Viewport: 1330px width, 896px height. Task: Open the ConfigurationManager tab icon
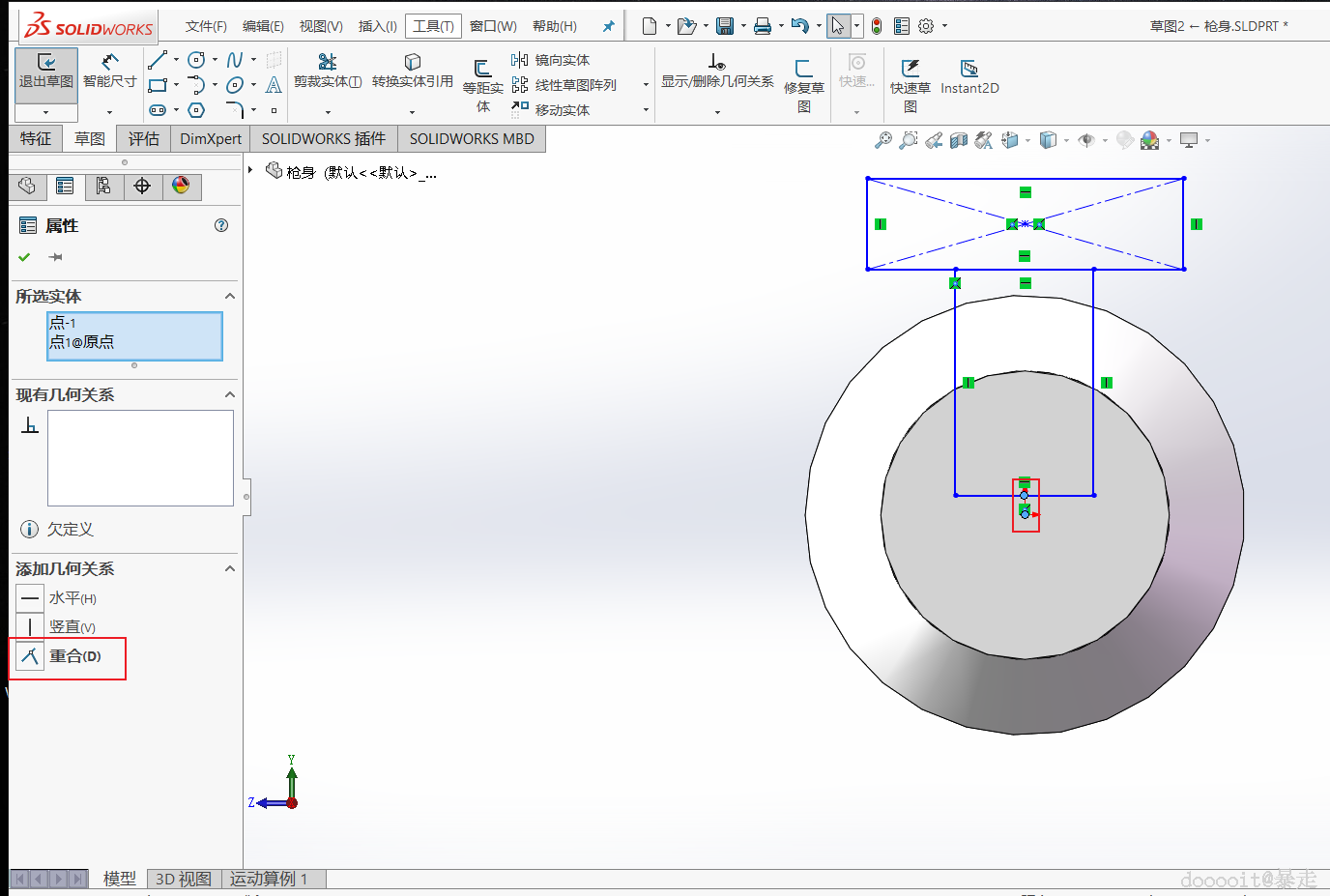coord(103,186)
